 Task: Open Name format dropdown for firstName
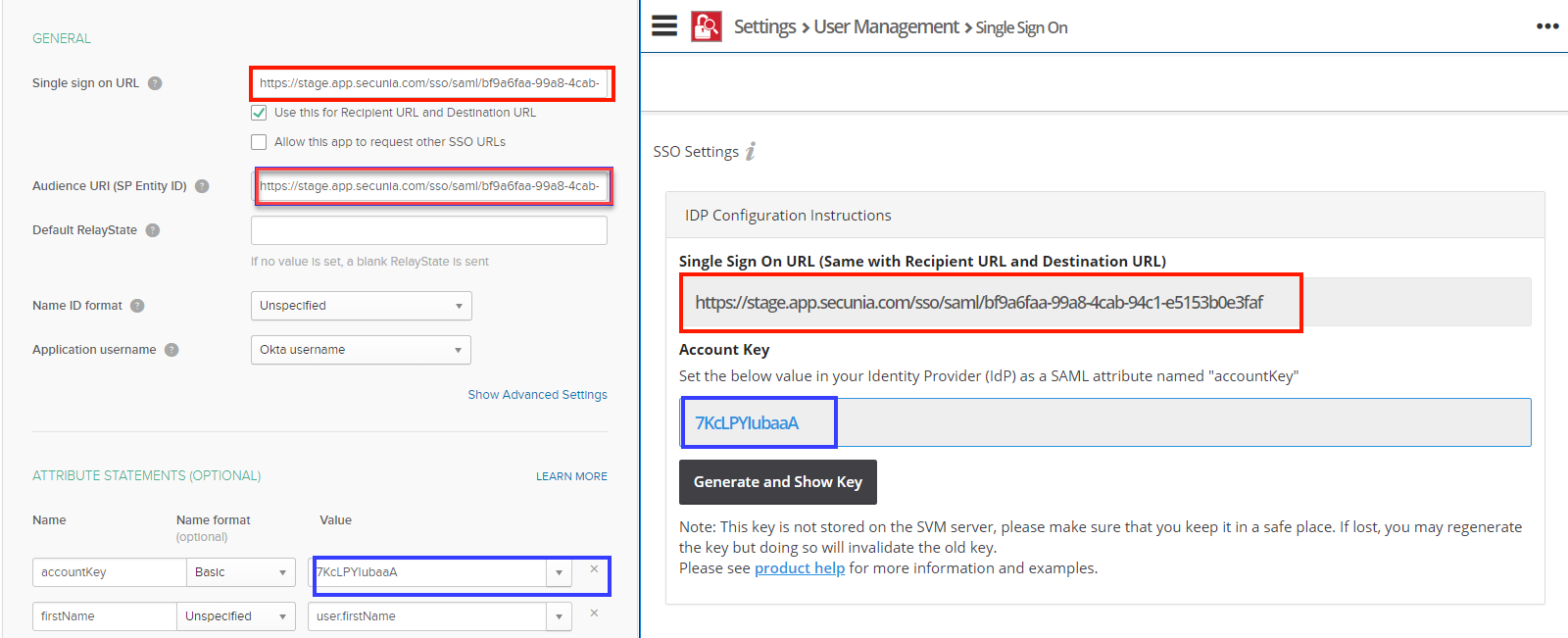pyautogui.click(x=235, y=616)
